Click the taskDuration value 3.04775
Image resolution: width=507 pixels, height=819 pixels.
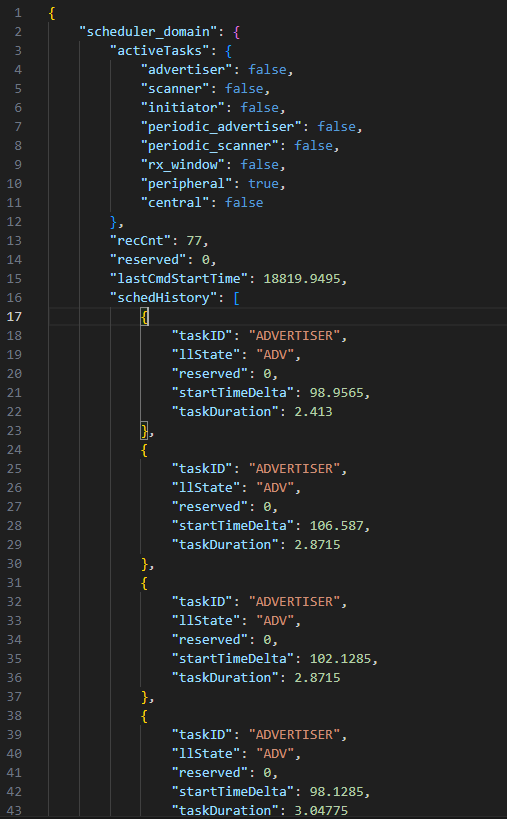coord(321,810)
